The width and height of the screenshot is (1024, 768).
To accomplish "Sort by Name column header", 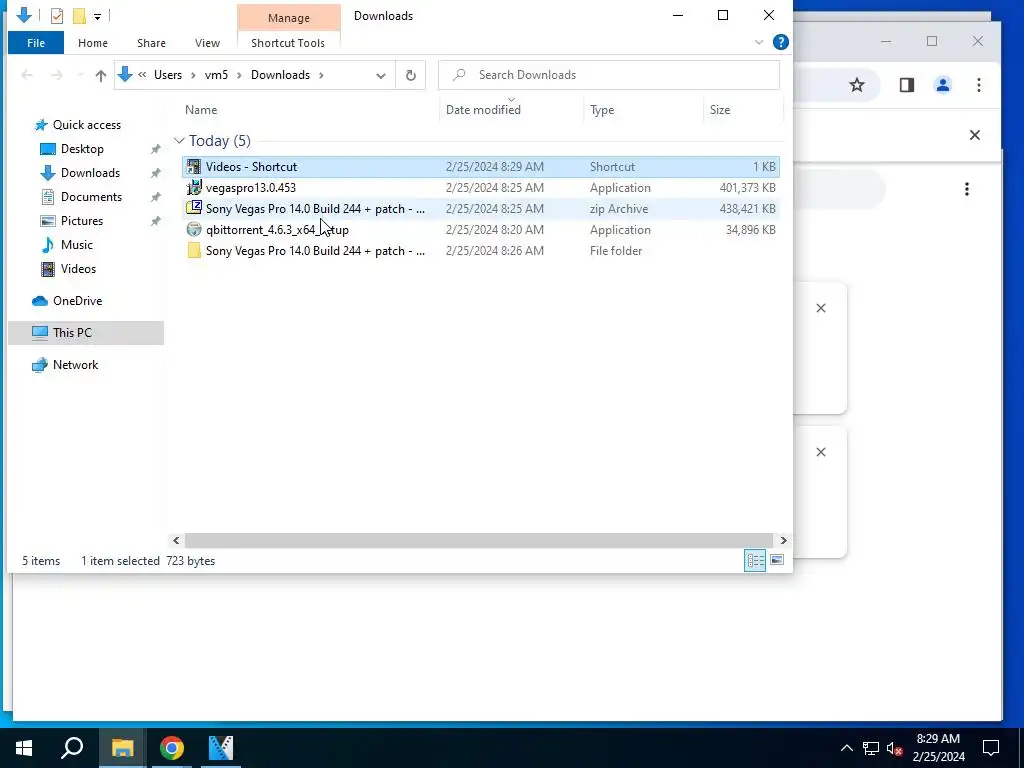I will [200, 110].
